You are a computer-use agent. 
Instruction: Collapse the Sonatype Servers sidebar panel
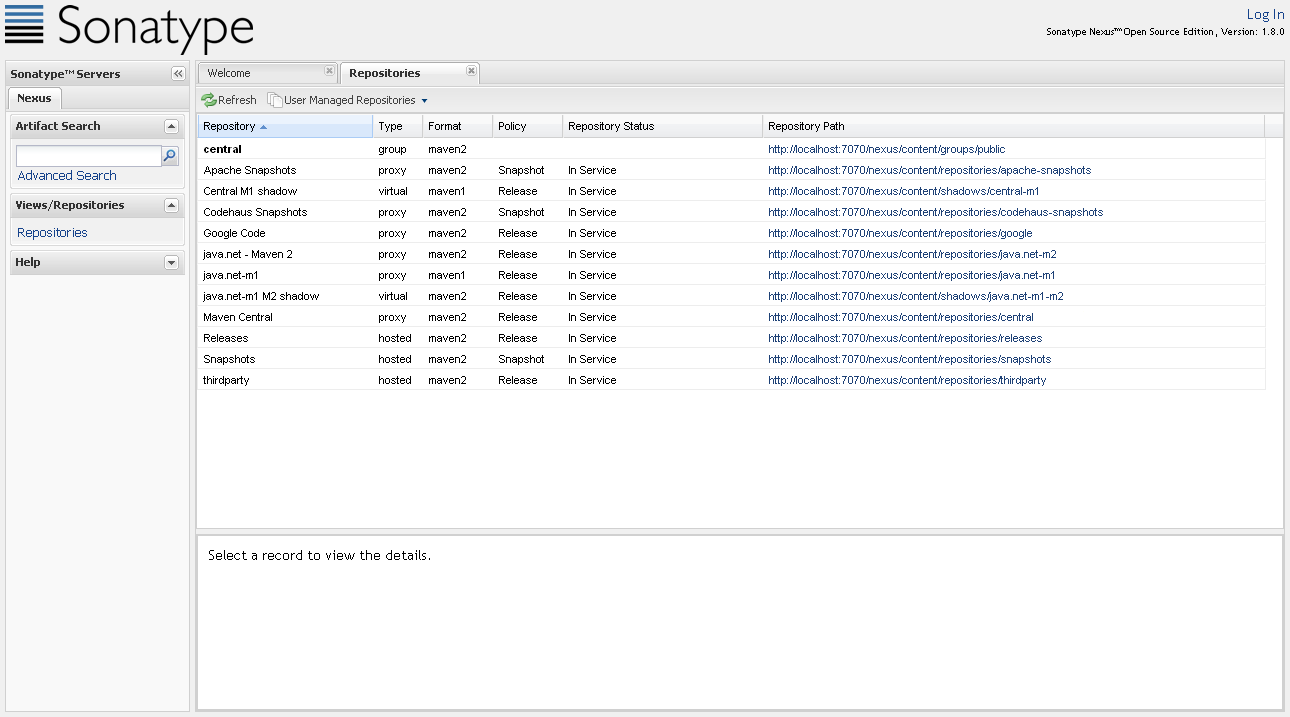coord(178,74)
